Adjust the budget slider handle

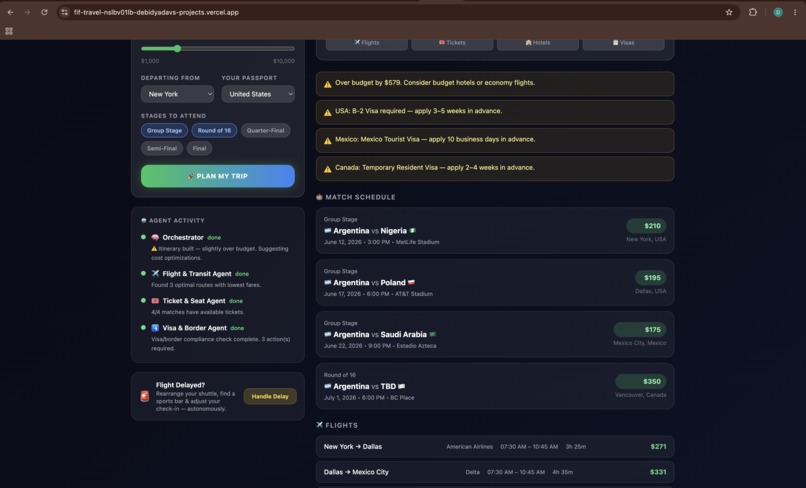coord(177,48)
